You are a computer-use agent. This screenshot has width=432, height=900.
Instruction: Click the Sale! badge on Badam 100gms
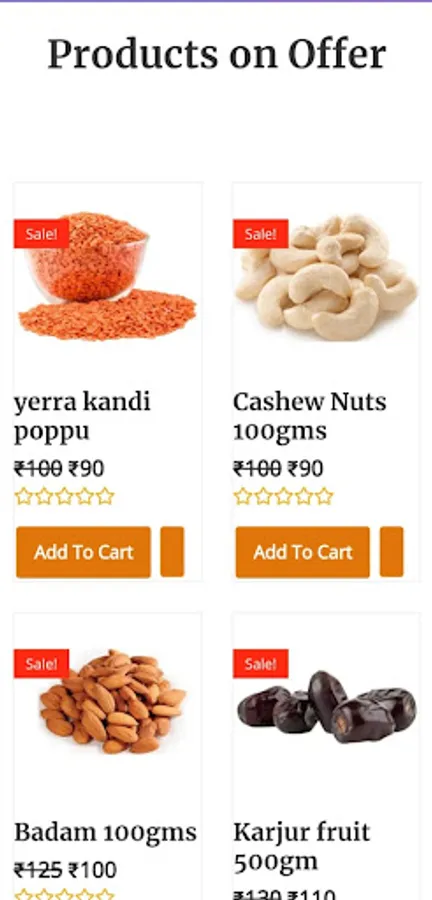[41, 664]
